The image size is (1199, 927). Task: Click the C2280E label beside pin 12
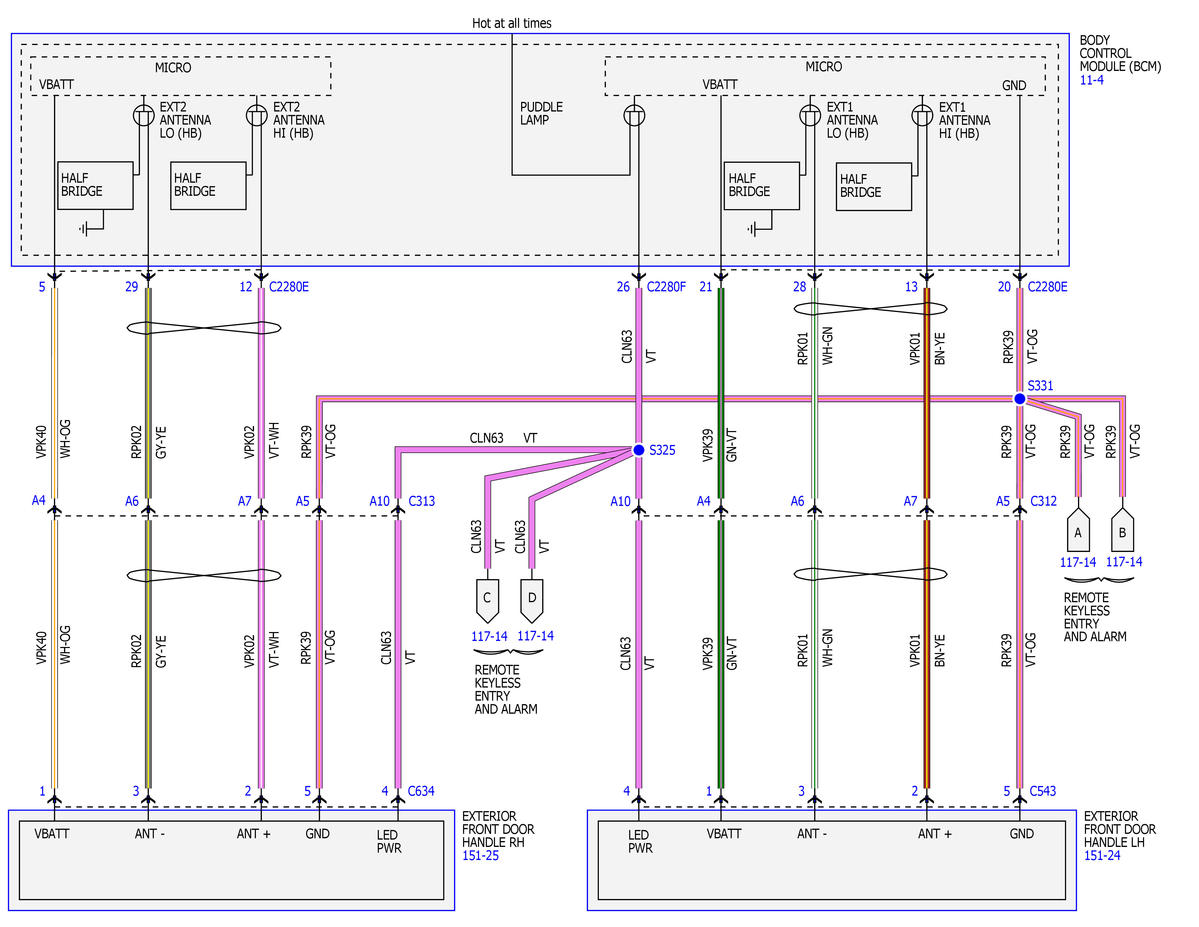289,287
